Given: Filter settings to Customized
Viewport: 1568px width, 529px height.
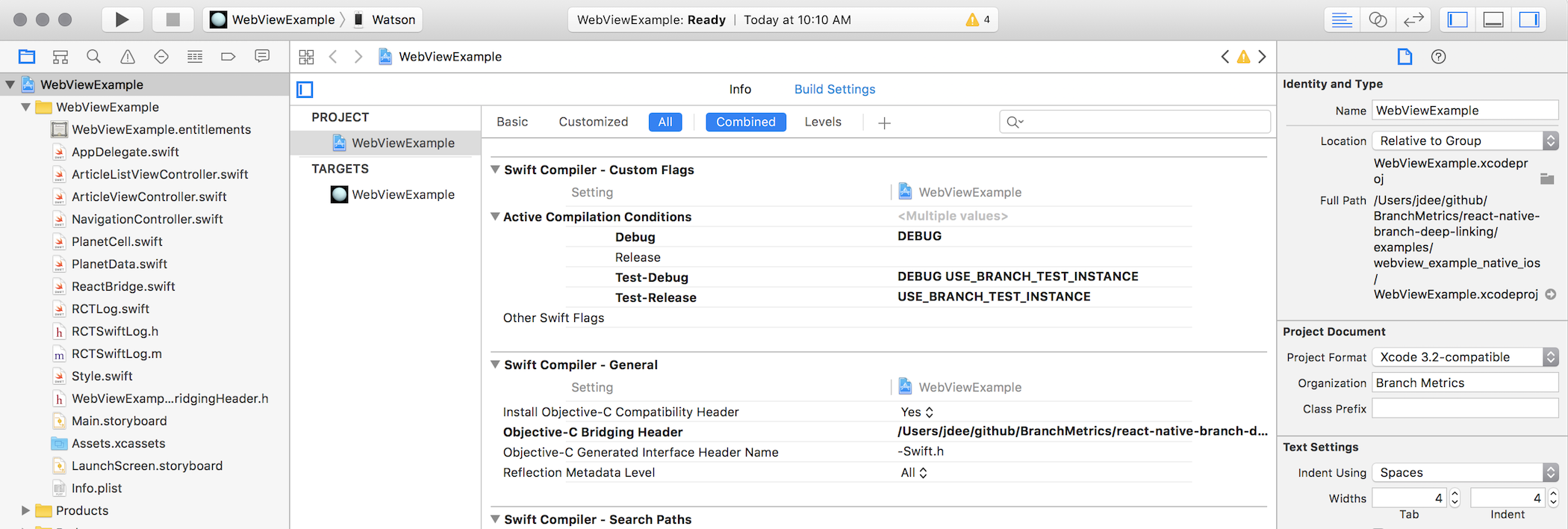Looking at the screenshot, I should click(x=594, y=122).
